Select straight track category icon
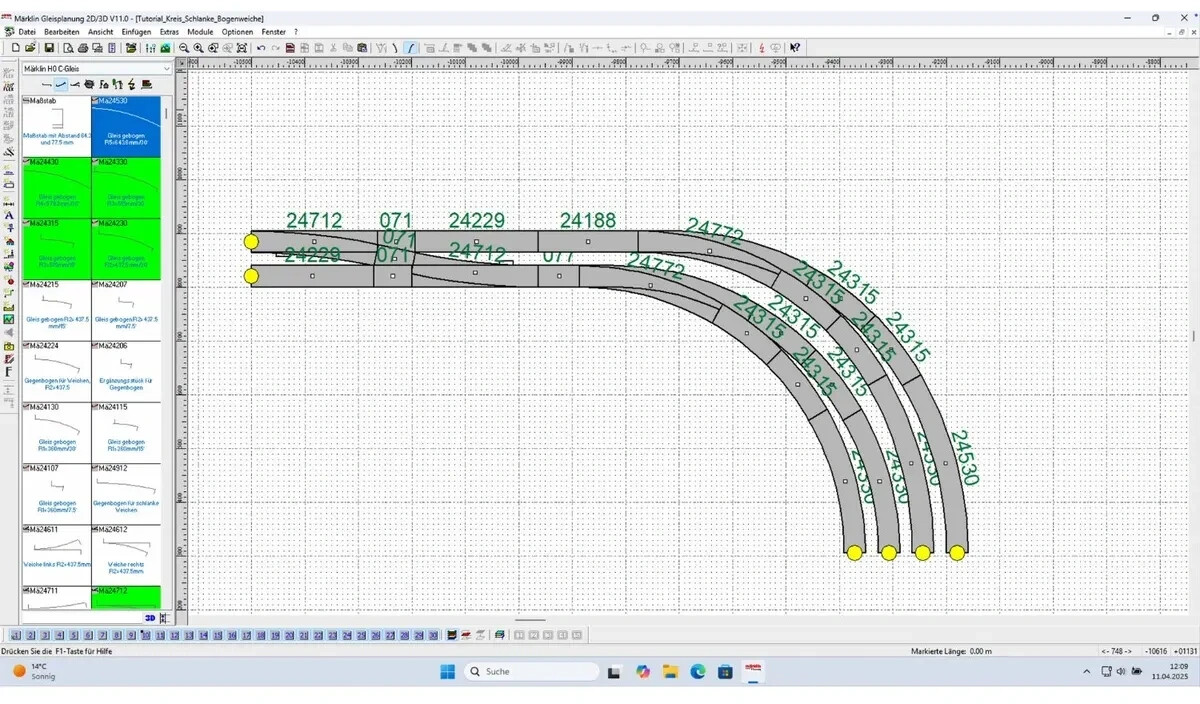Screen dimensions: 1200x704 pos(46,84)
